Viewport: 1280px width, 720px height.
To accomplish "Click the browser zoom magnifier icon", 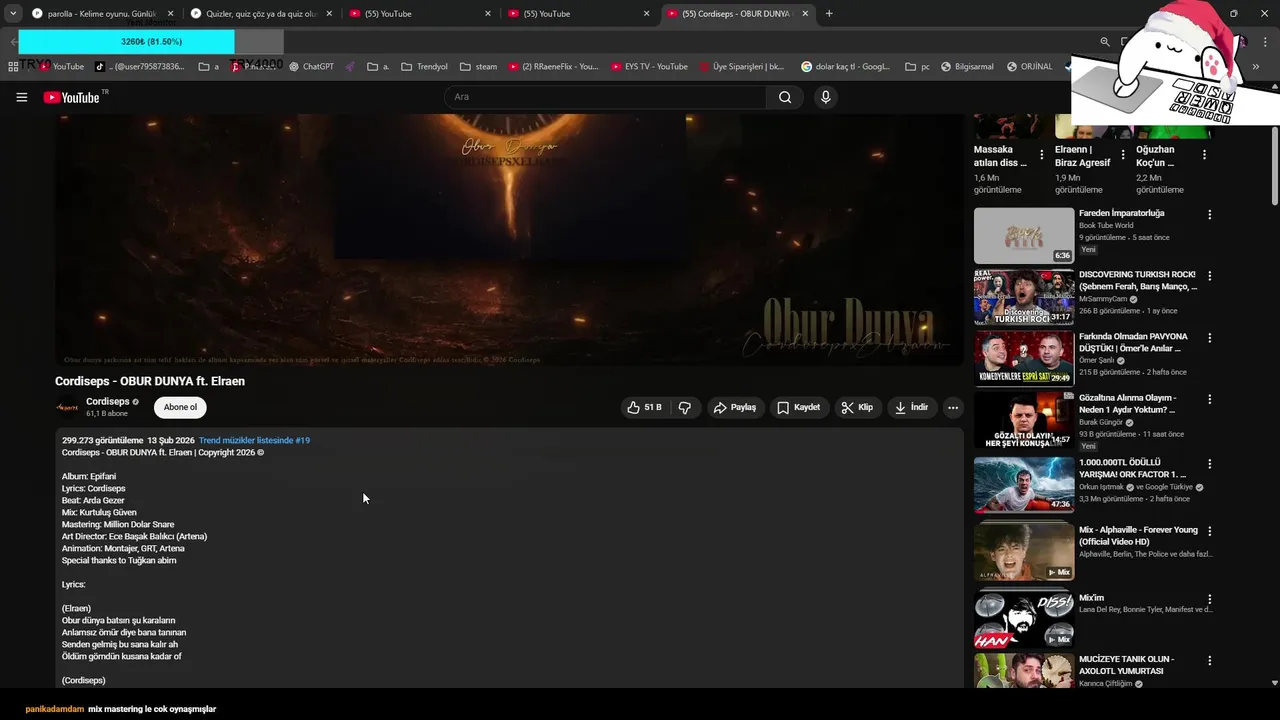I will tap(1105, 42).
